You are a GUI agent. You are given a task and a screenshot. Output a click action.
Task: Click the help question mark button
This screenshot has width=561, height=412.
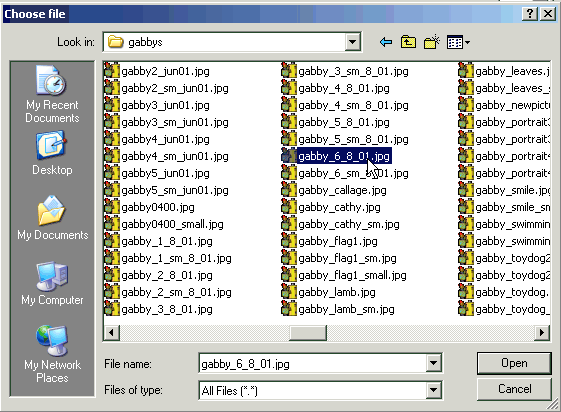point(530,14)
